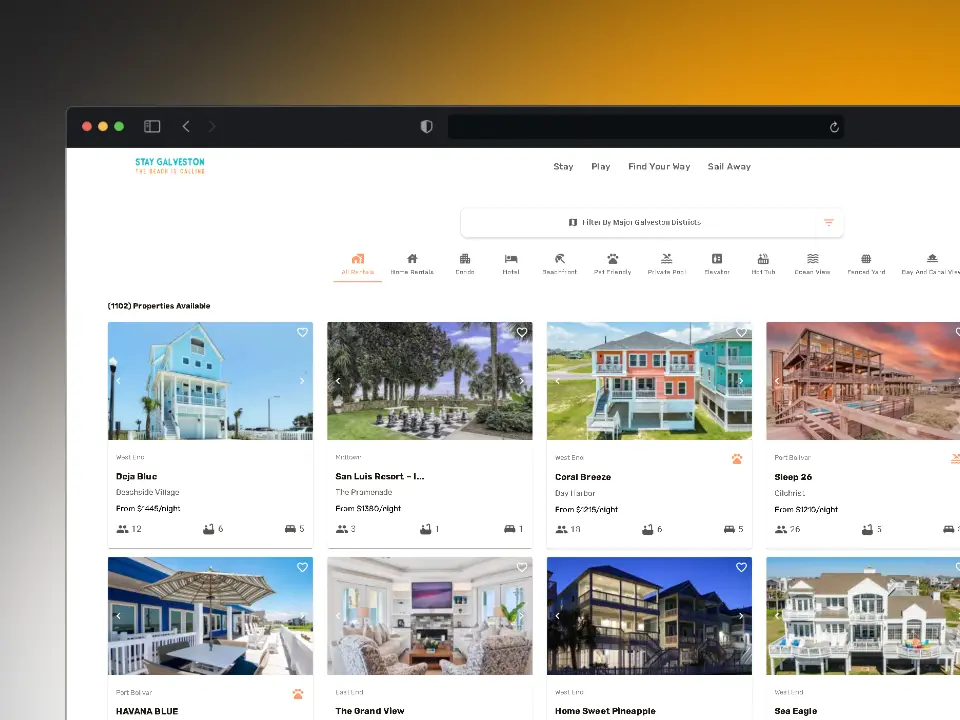Click the guests icon on Sleep 26 card
This screenshot has width=960, height=720.
[x=781, y=529]
